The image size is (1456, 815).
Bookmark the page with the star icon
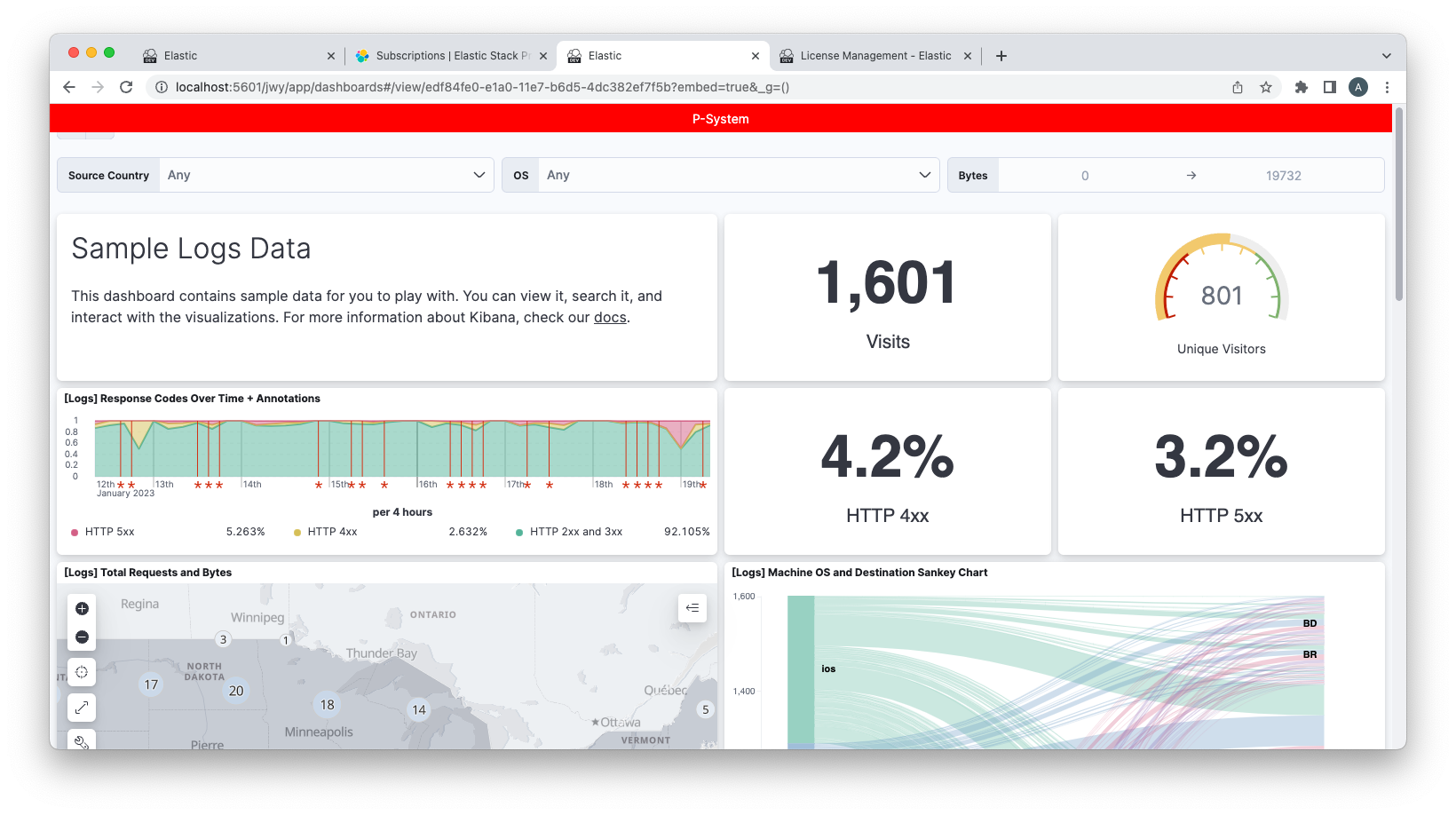[1266, 87]
